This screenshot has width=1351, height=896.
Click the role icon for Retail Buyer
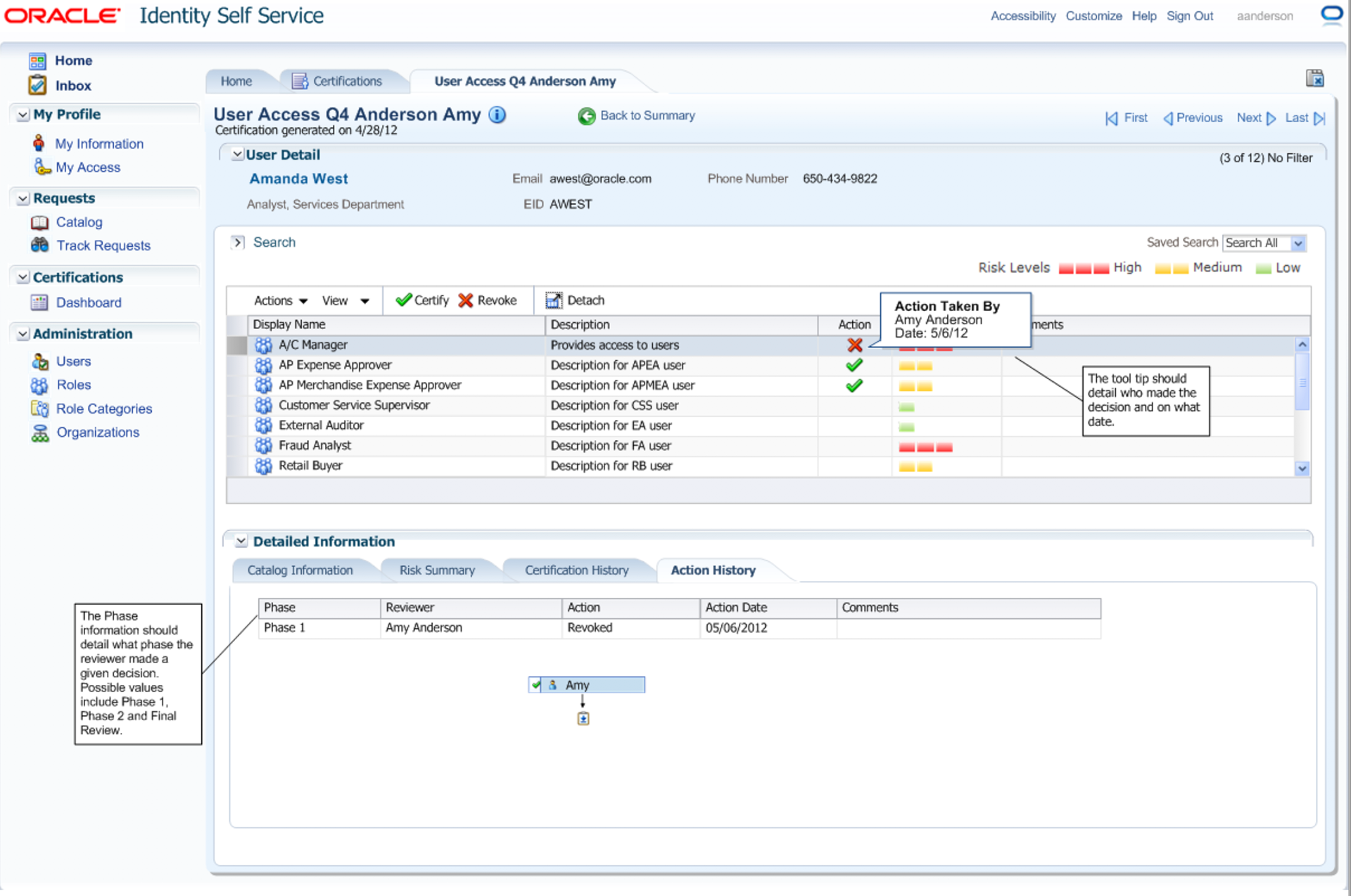pos(263,466)
